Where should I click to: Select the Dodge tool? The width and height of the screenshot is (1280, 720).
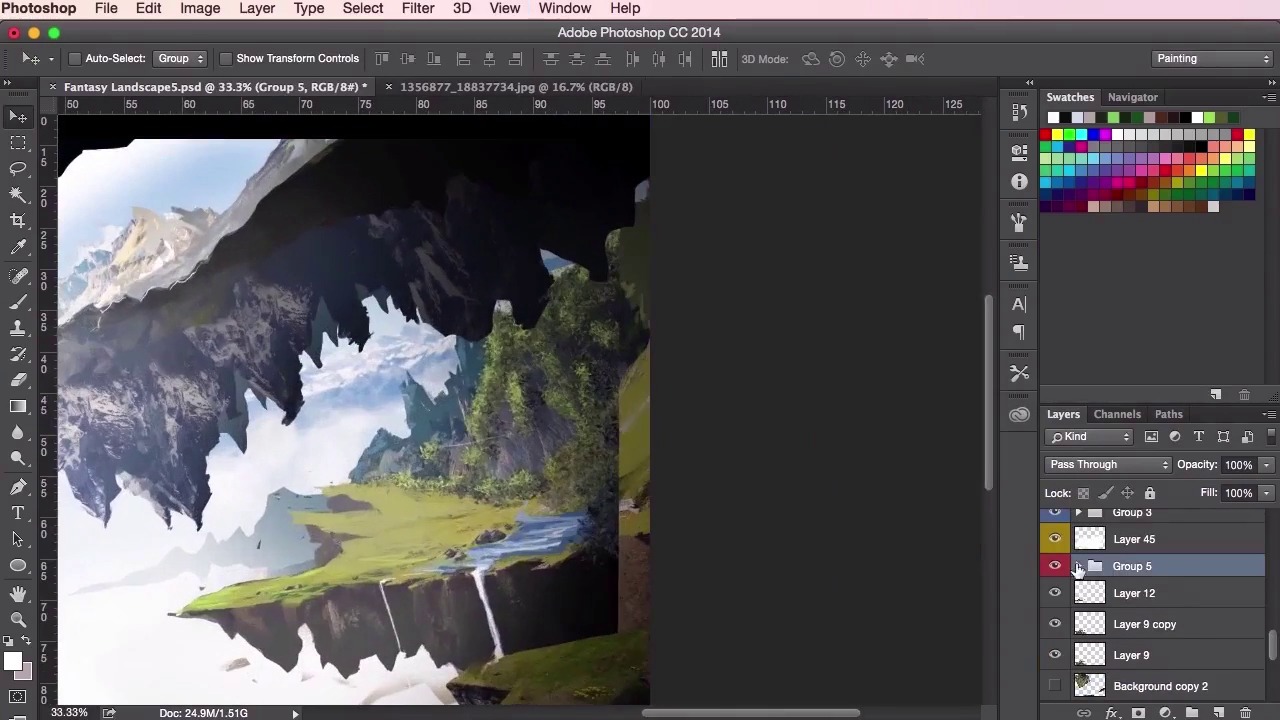click(x=18, y=458)
